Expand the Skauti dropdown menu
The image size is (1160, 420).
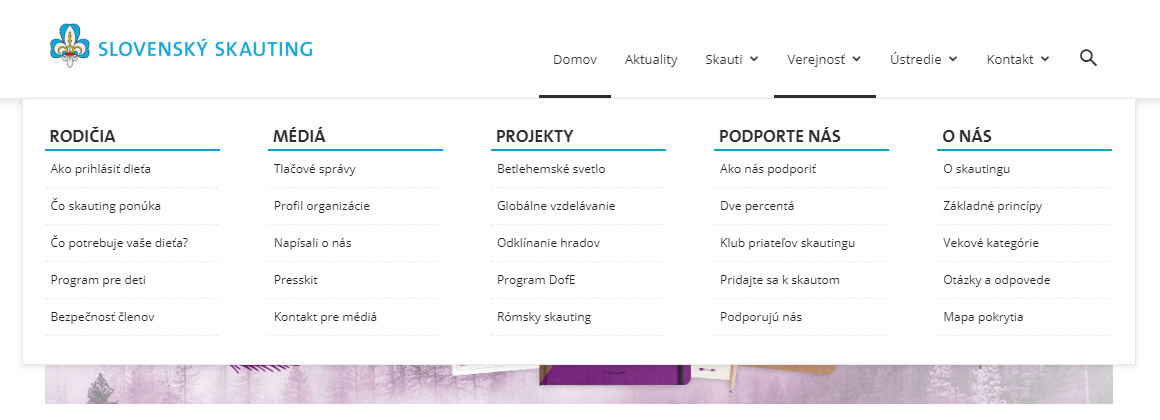click(x=731, y=59)
